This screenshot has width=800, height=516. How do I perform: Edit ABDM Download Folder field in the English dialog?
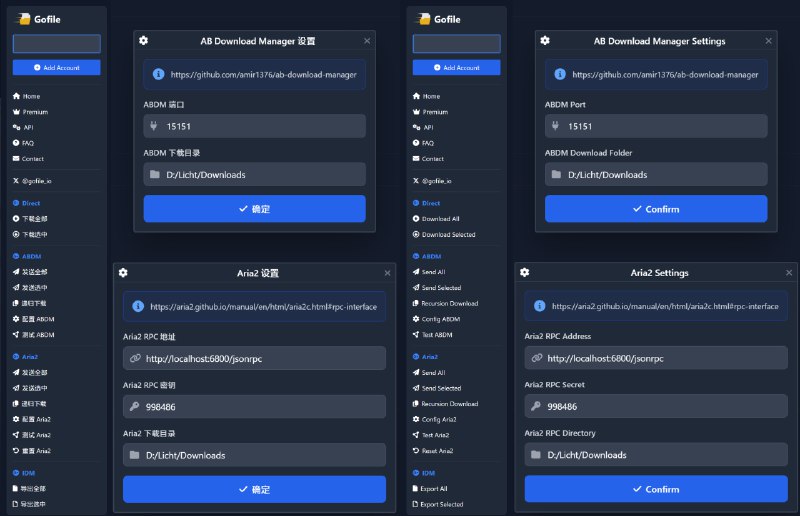656,175
